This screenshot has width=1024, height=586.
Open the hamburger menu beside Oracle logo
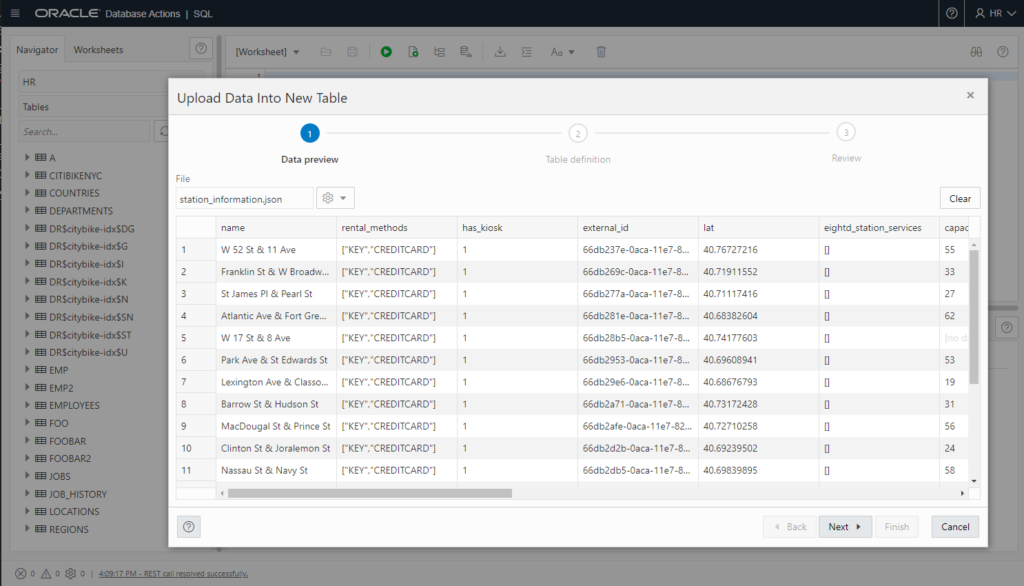[15, 13]
